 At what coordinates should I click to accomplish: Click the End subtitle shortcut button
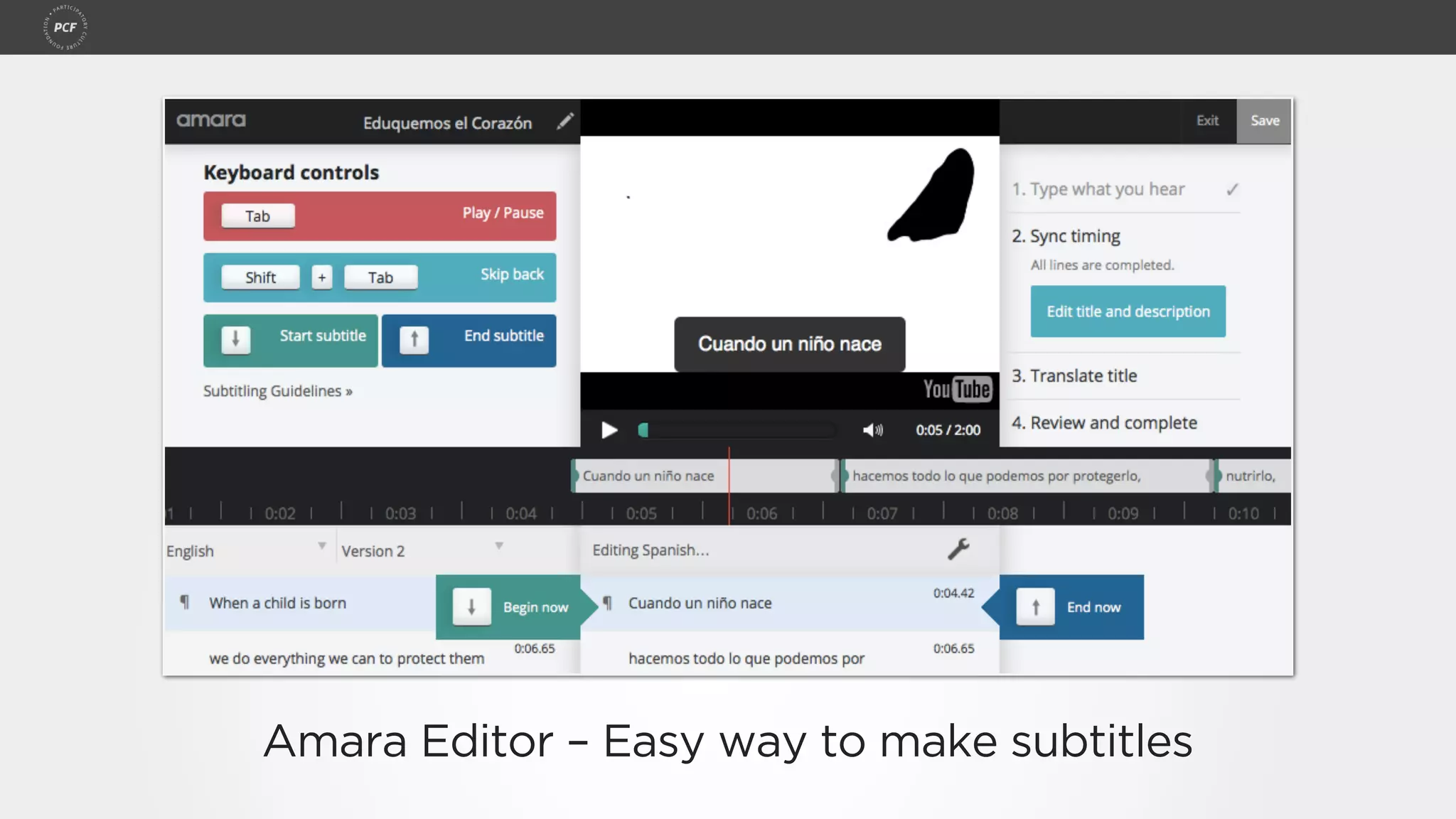click(x=469, y=341)
